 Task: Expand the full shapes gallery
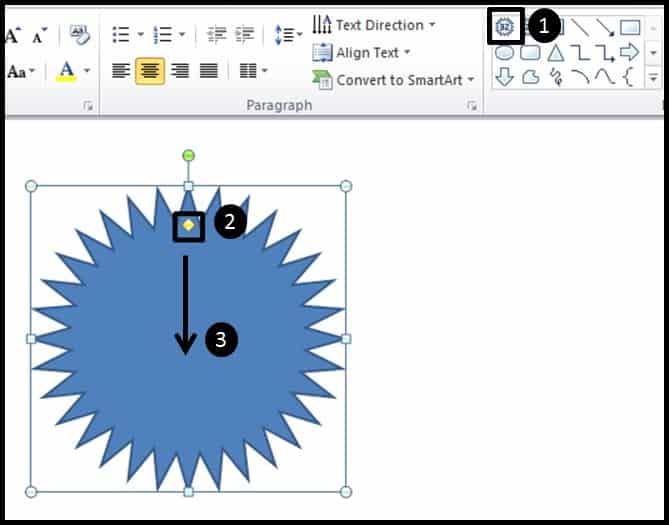[653, 78]
